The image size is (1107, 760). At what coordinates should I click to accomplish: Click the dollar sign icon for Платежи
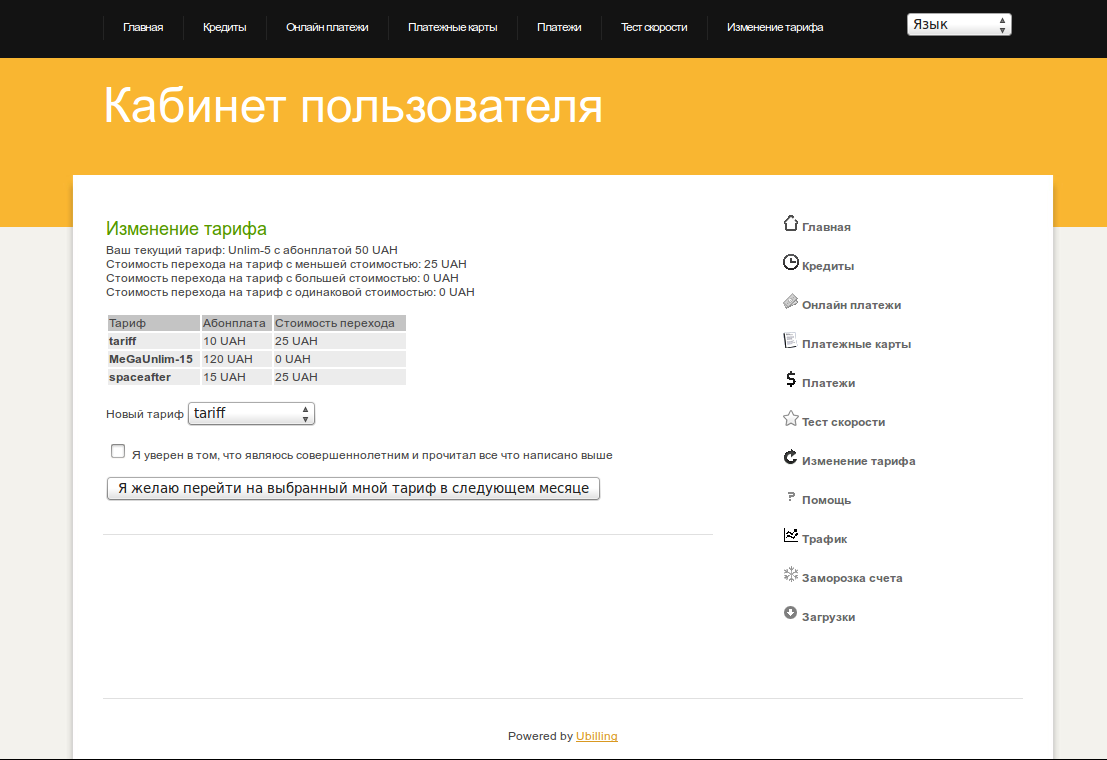(x=790, y=380)
